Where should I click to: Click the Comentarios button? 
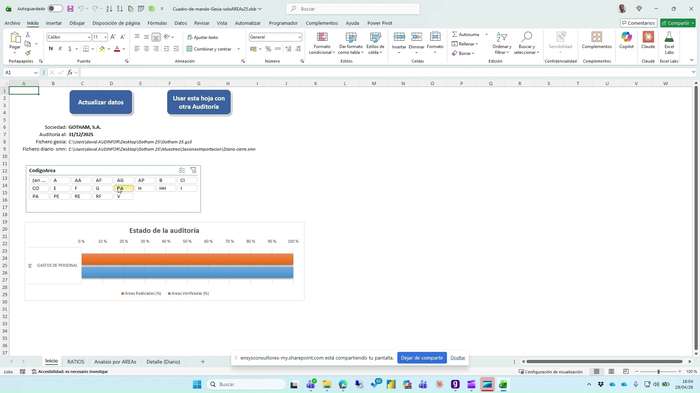[x=638, y=23]
